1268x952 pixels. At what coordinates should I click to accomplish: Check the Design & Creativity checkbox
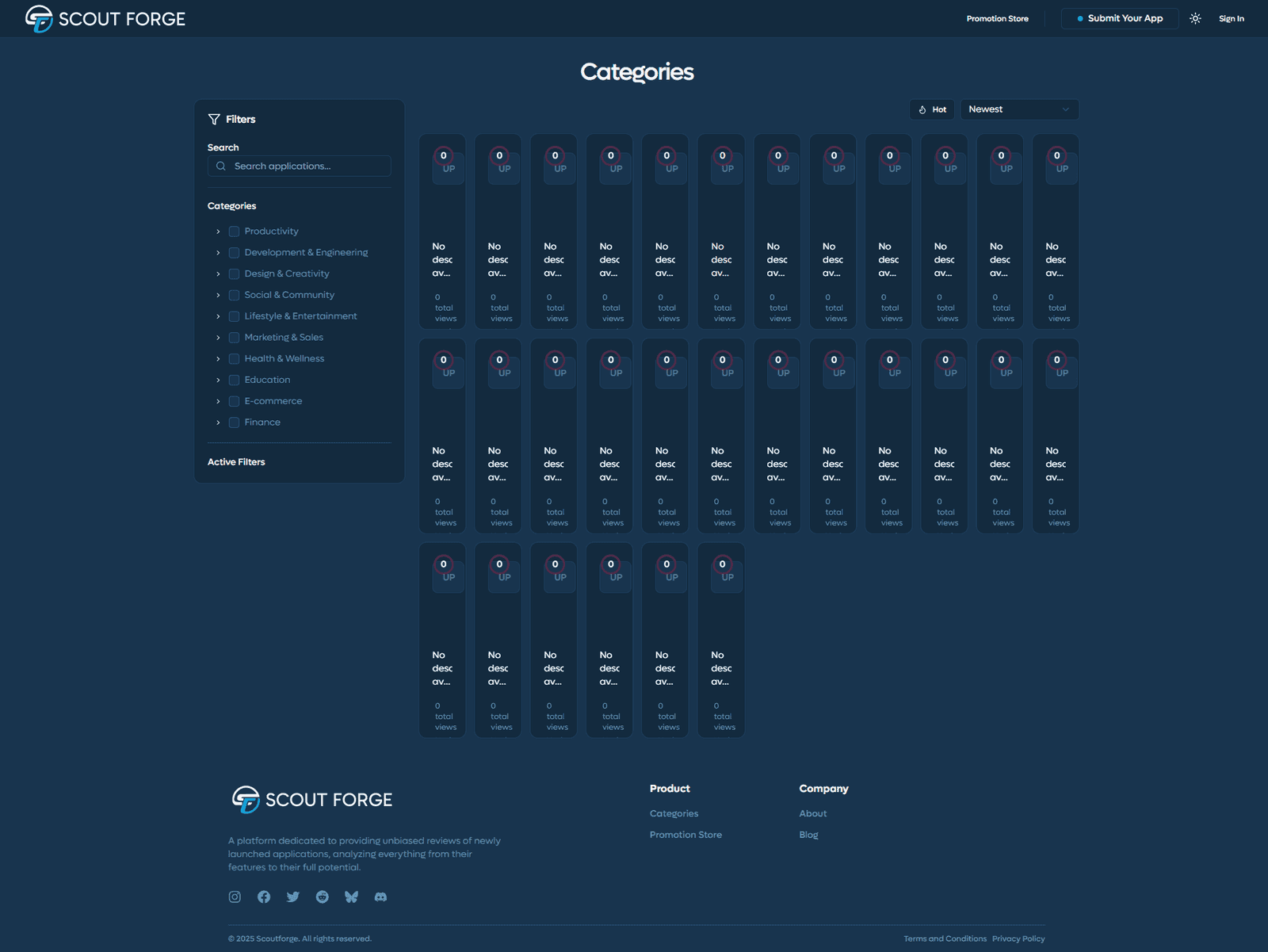[x=234, y=274]
